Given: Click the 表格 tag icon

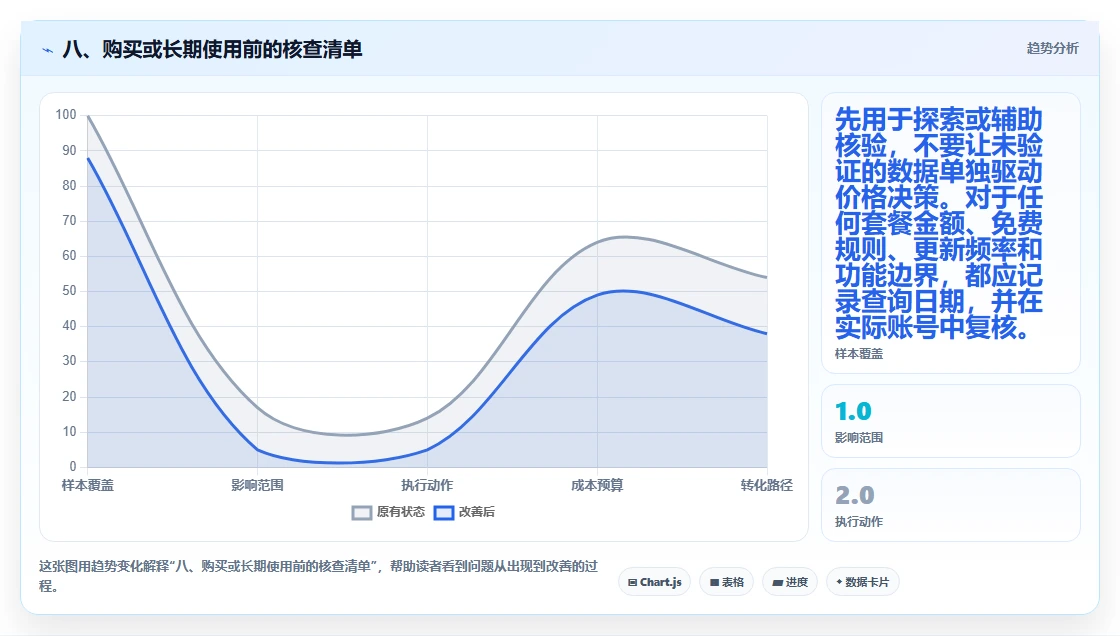Looking at the screenshot, I should 714,582.
